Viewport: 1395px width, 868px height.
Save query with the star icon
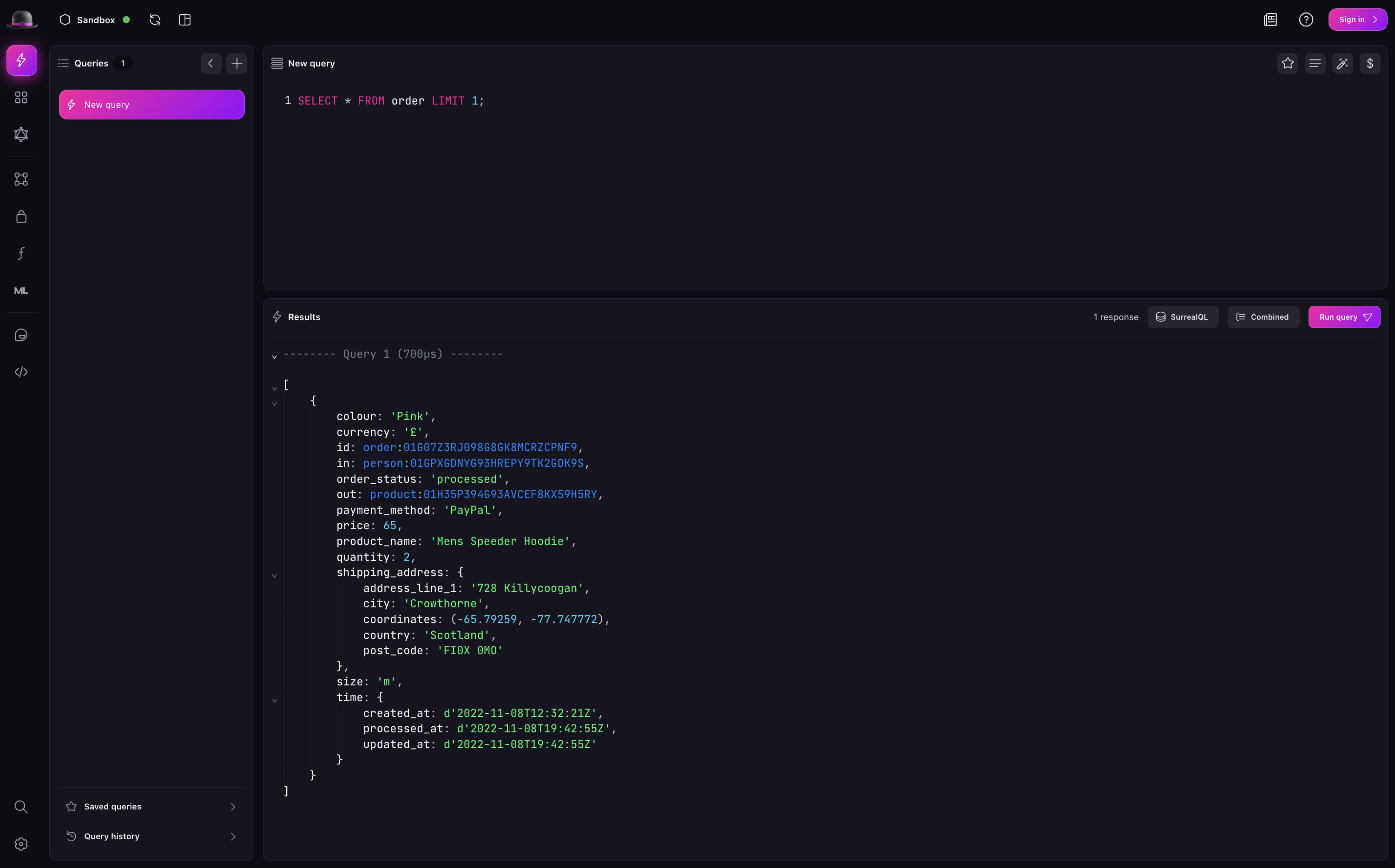point(1288,63)
